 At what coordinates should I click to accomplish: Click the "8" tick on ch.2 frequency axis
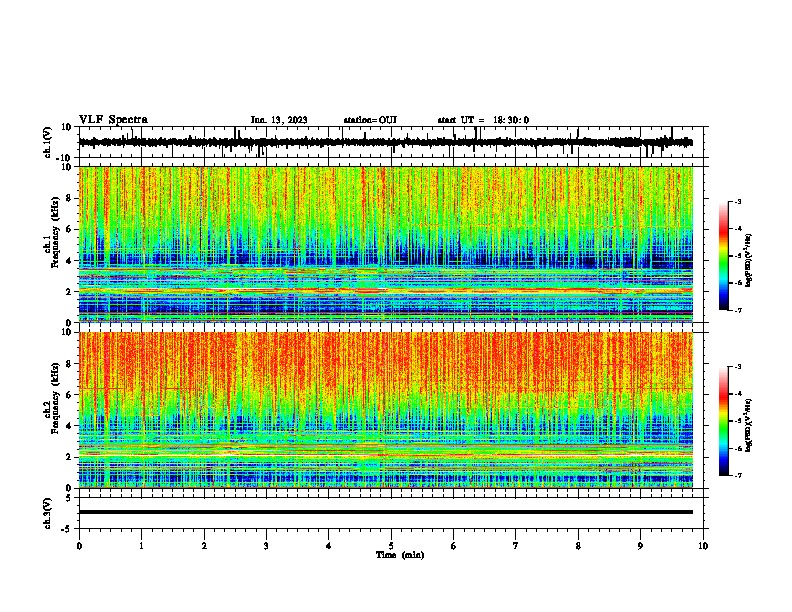(69, 364)
